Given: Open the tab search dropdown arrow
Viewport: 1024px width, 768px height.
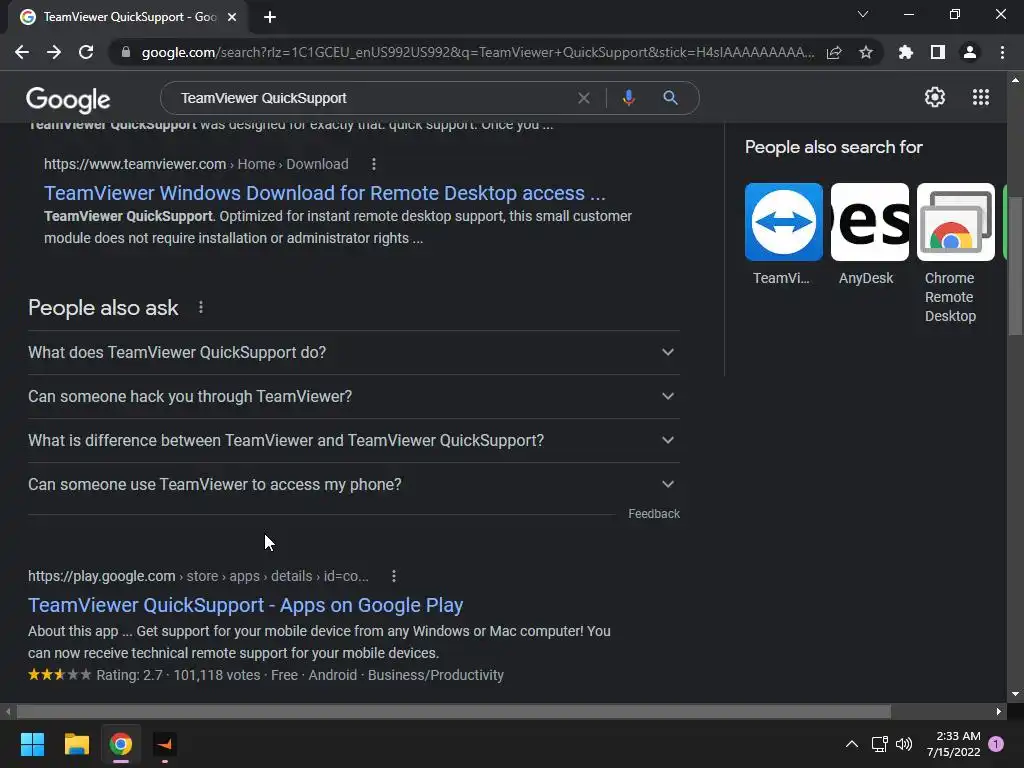Looking at the screenshot, I should pos(863,14).
